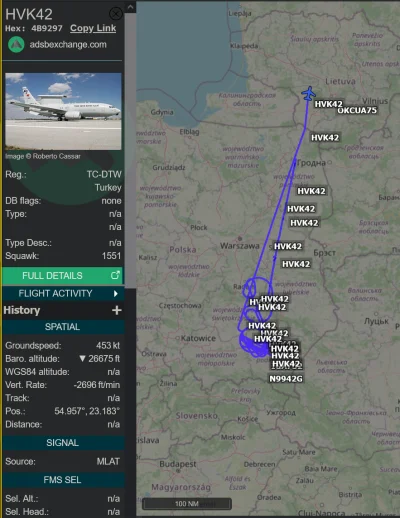Image resolution: width=400 pixels, height=518 pixels.
Task: Expand the FLIGHT ACTIVITY arrow
Action: click(116, 294)
